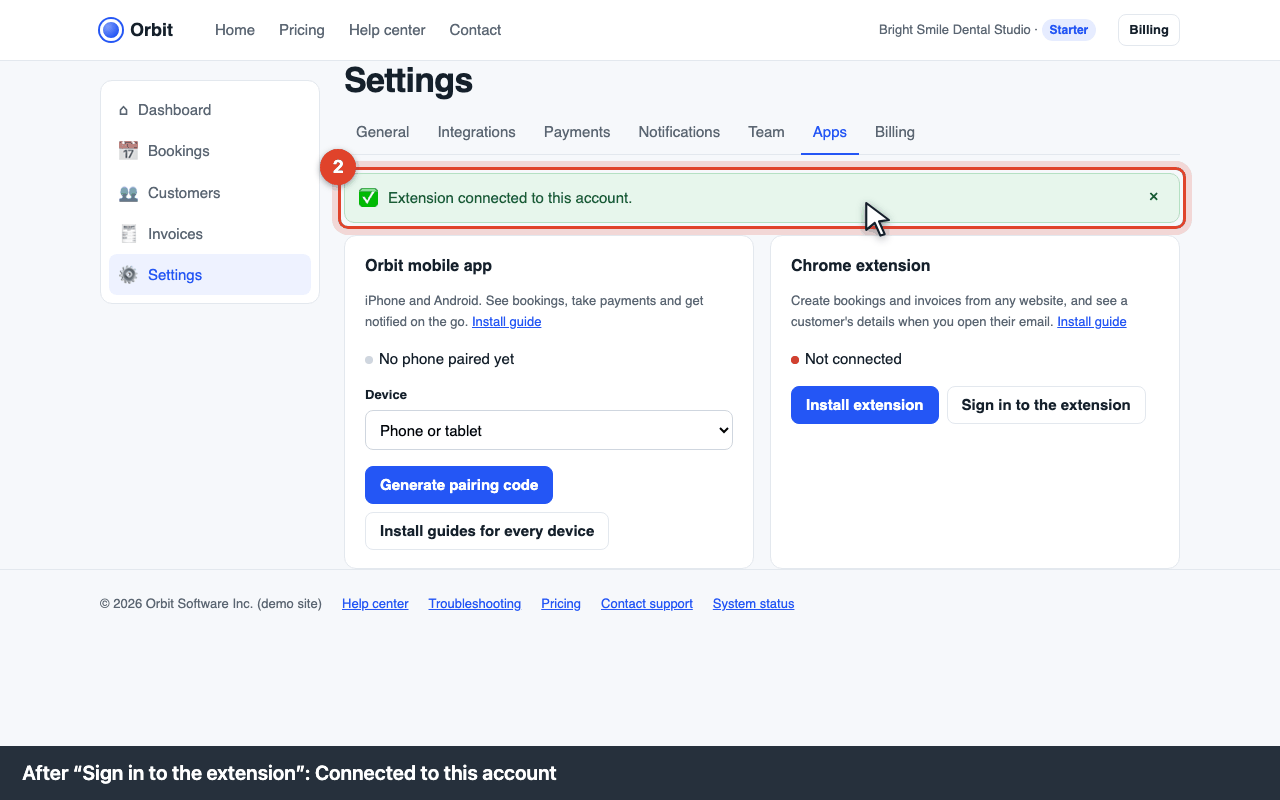
Task: Select the Team tab
Action: 766,132
